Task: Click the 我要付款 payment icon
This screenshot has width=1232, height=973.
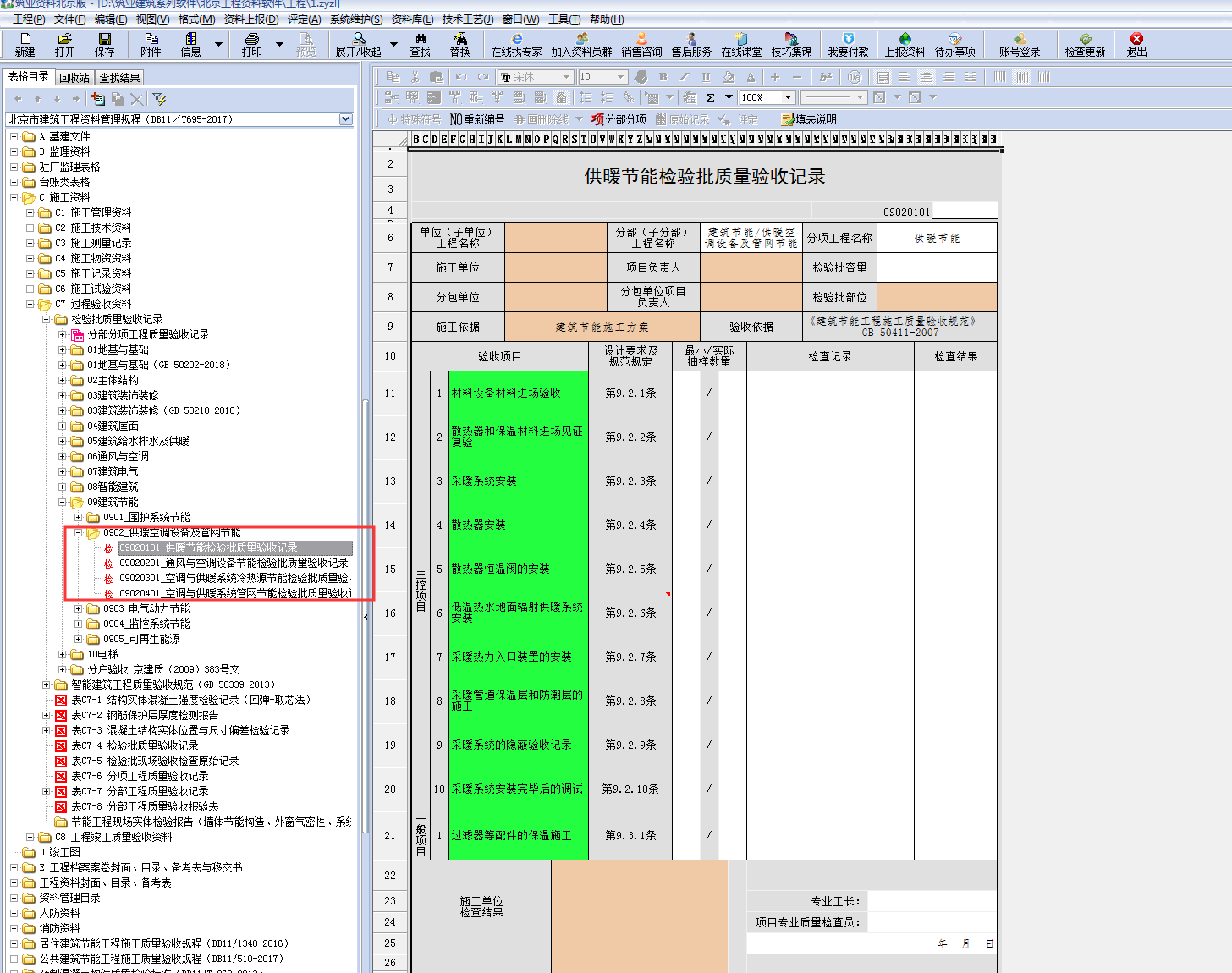Action: [848, 45]
